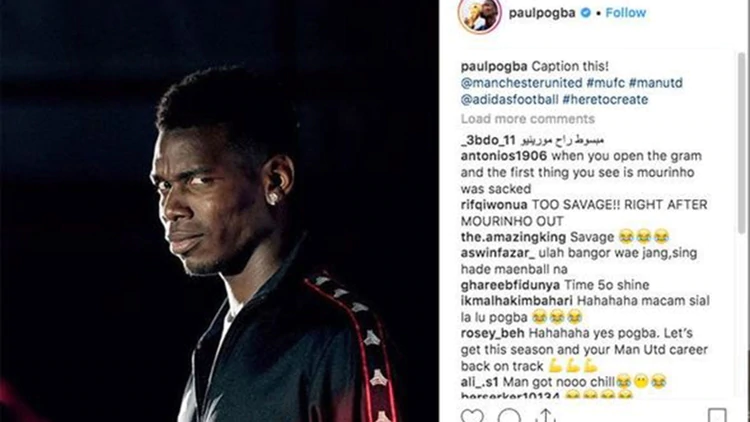Expand Load more comments
This screenshot has height=422, width=750.
coord(528,119)
